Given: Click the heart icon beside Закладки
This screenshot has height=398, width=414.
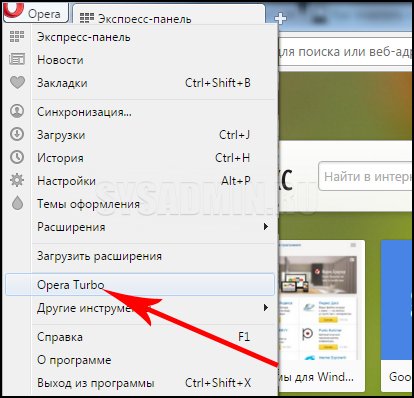Looking at the screenshot, I should (17, 82).
